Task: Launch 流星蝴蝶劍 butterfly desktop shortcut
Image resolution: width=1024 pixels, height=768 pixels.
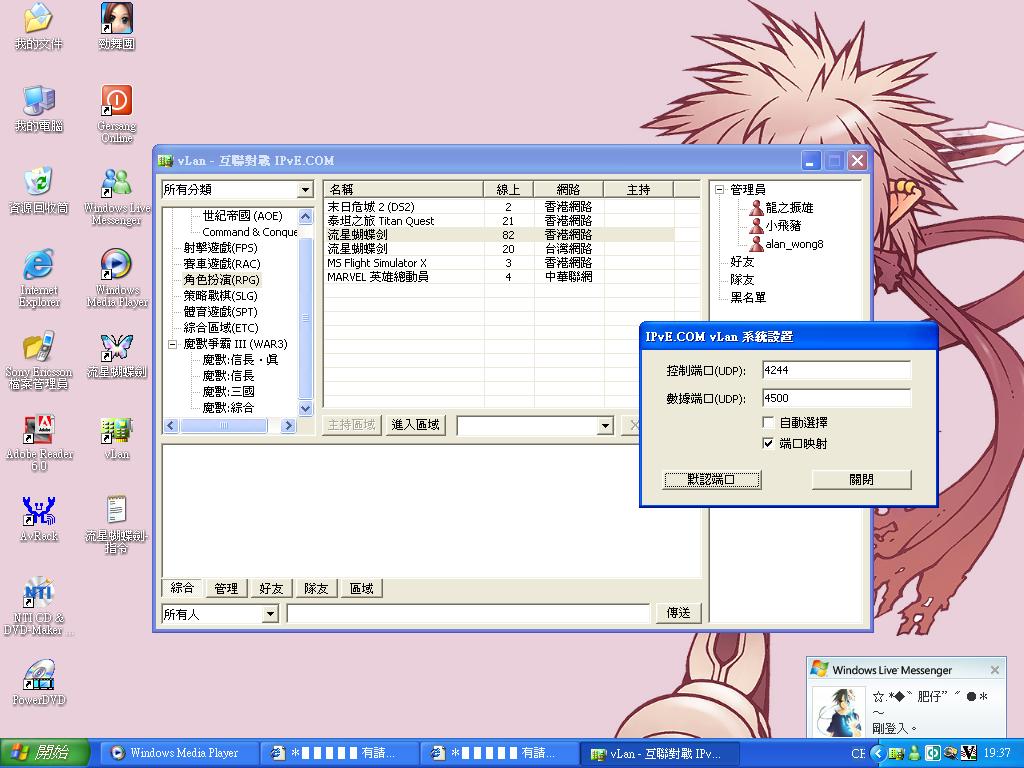Action: [x=117, y=355]
